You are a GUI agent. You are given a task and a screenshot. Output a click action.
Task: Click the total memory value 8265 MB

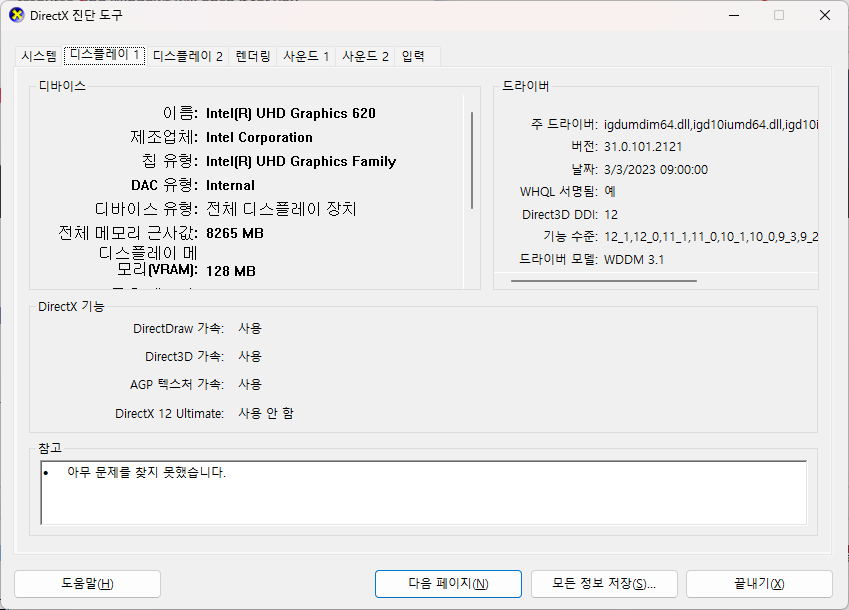pyautogui.click(x=235, y=233)
